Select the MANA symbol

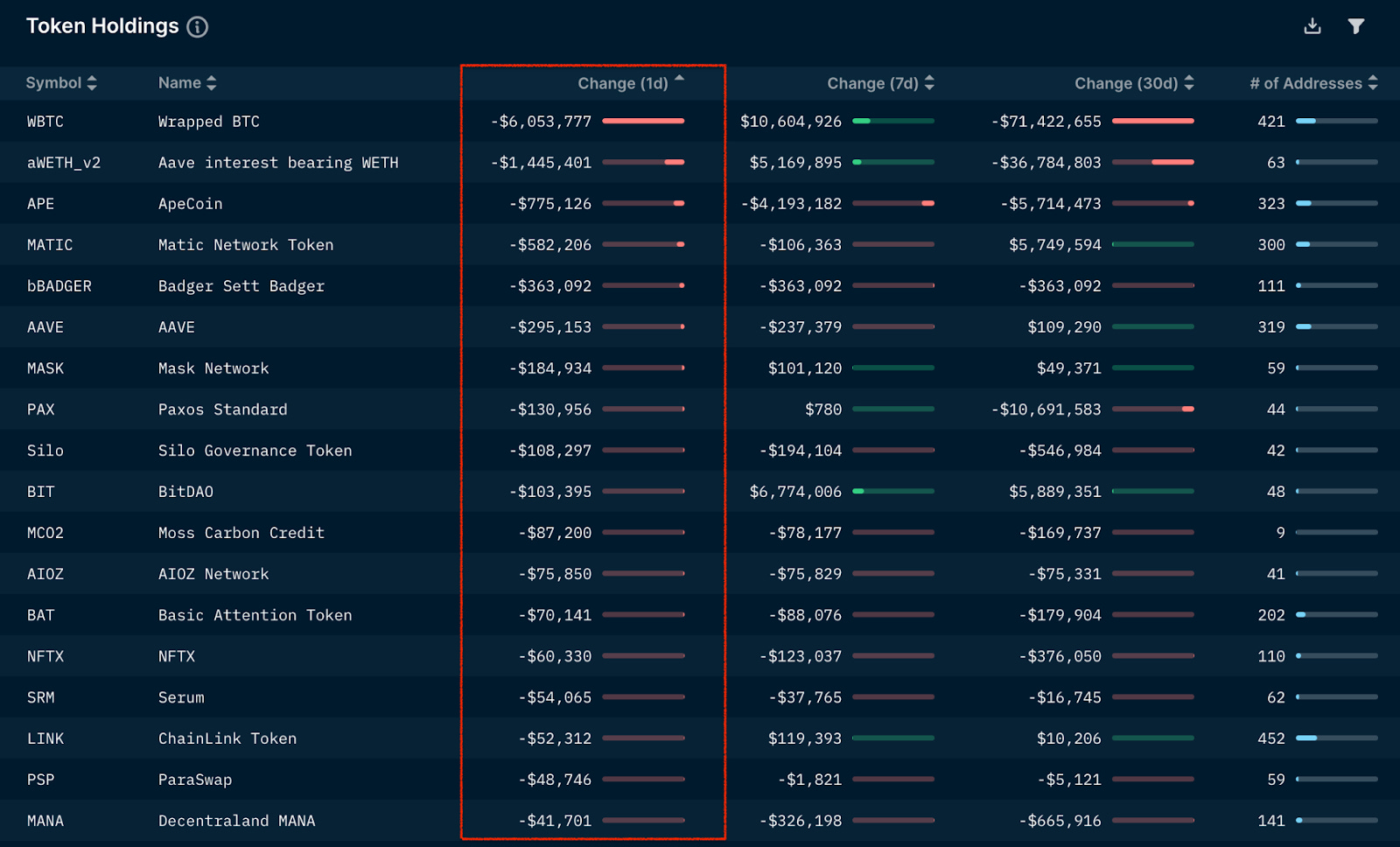[45, 821]
